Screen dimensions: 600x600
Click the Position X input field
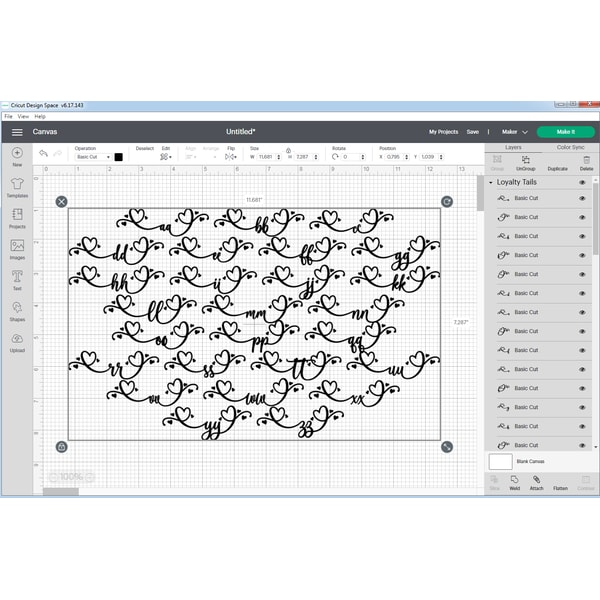click(394, 157)
